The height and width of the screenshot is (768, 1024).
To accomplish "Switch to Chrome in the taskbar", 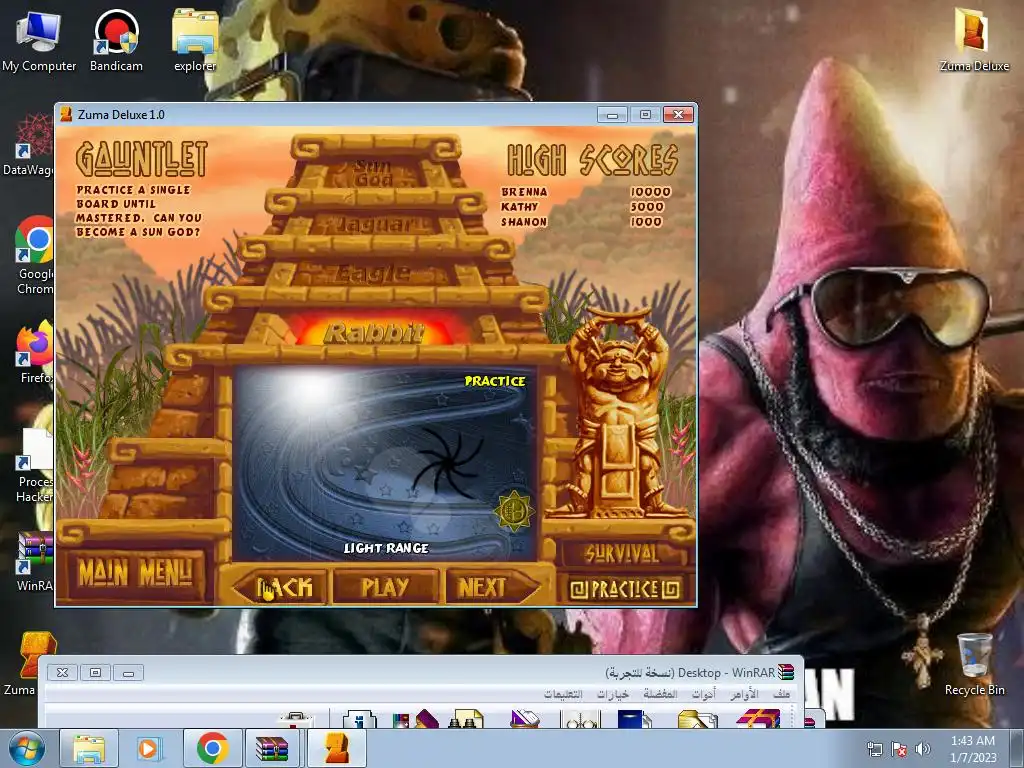I will pos(212,748).
